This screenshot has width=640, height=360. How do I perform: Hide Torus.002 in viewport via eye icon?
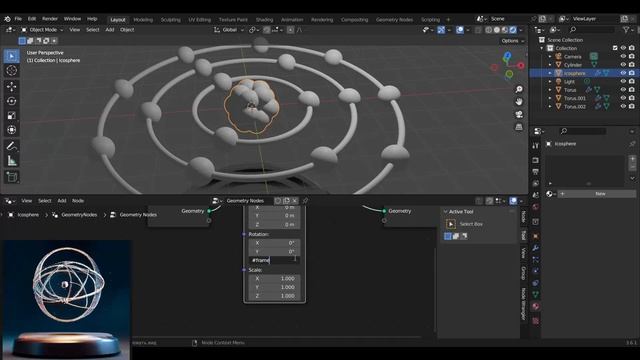pyautogui.click(x=623, y=106)
